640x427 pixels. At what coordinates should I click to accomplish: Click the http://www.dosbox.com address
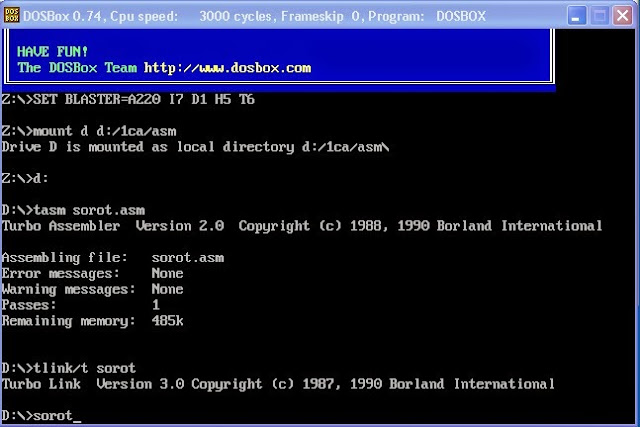[x=227, y=68]
